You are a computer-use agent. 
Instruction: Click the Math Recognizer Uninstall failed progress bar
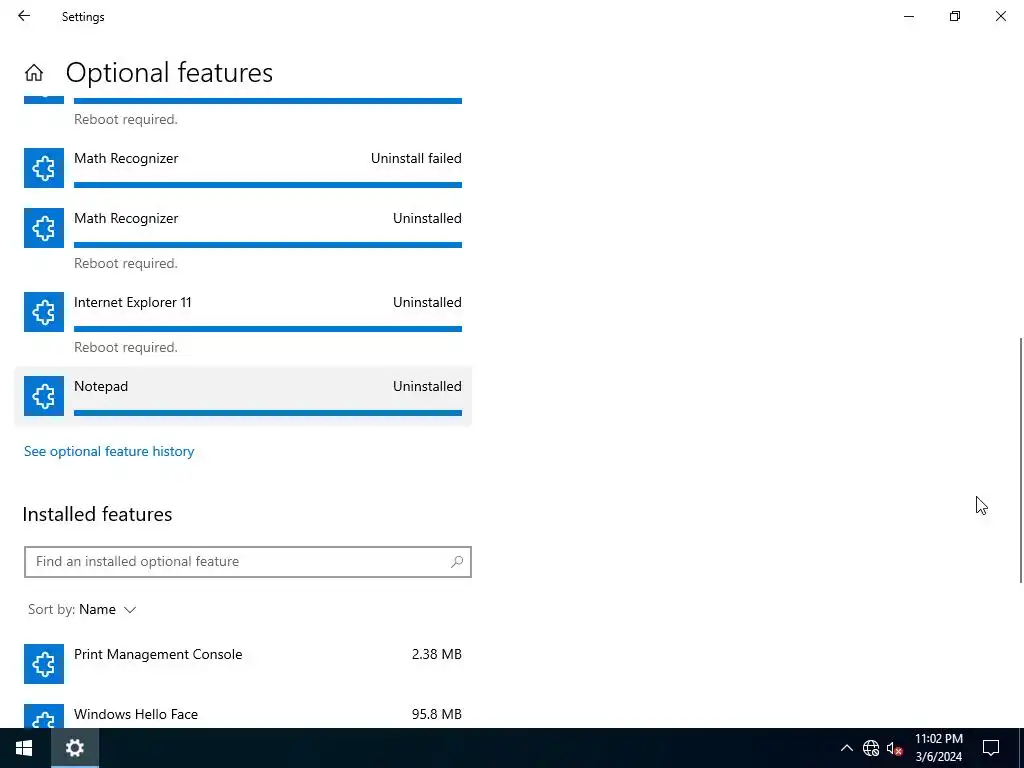(268, 185)
